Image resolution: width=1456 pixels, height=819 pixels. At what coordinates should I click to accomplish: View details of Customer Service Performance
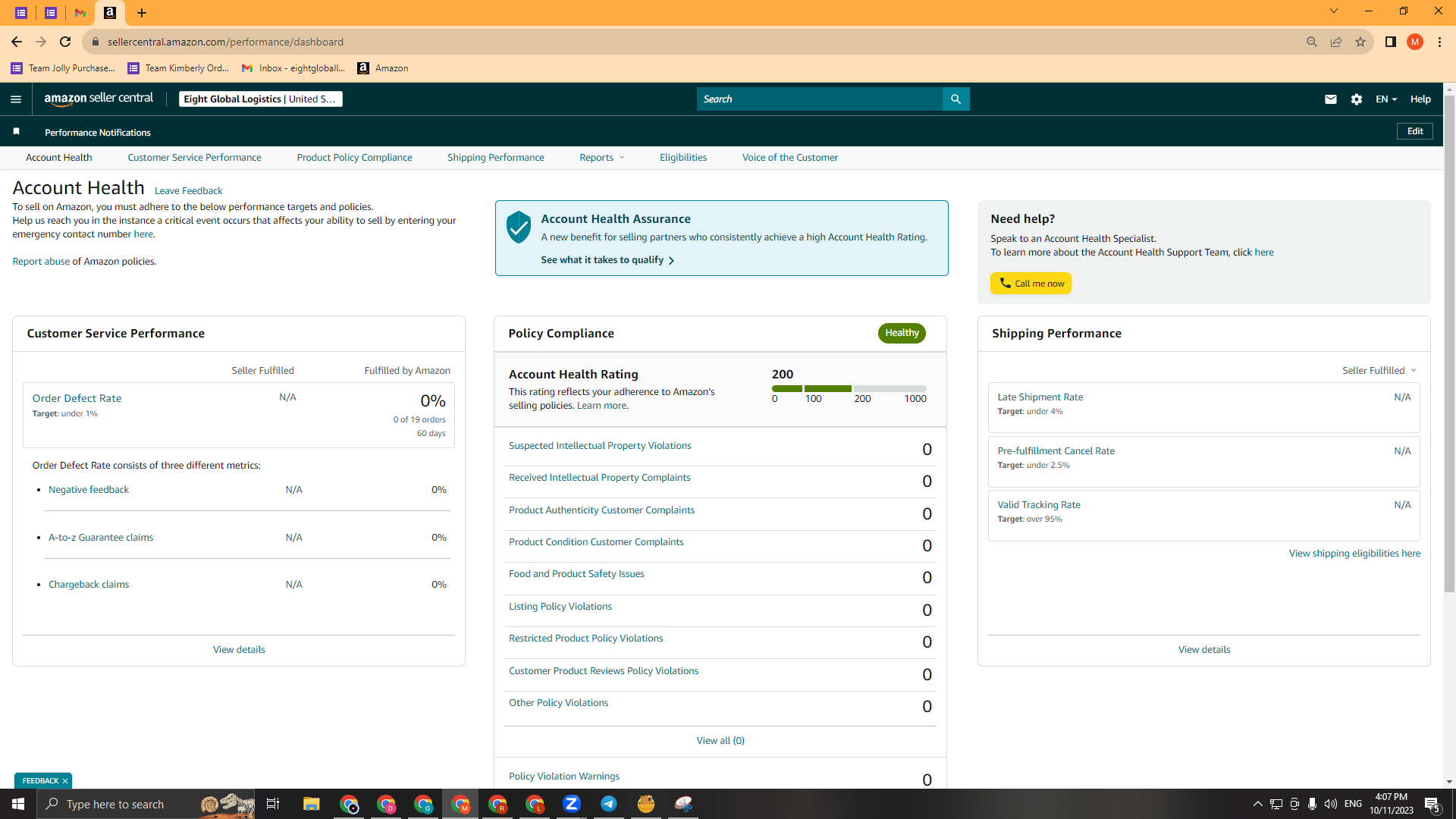(239, 650)
